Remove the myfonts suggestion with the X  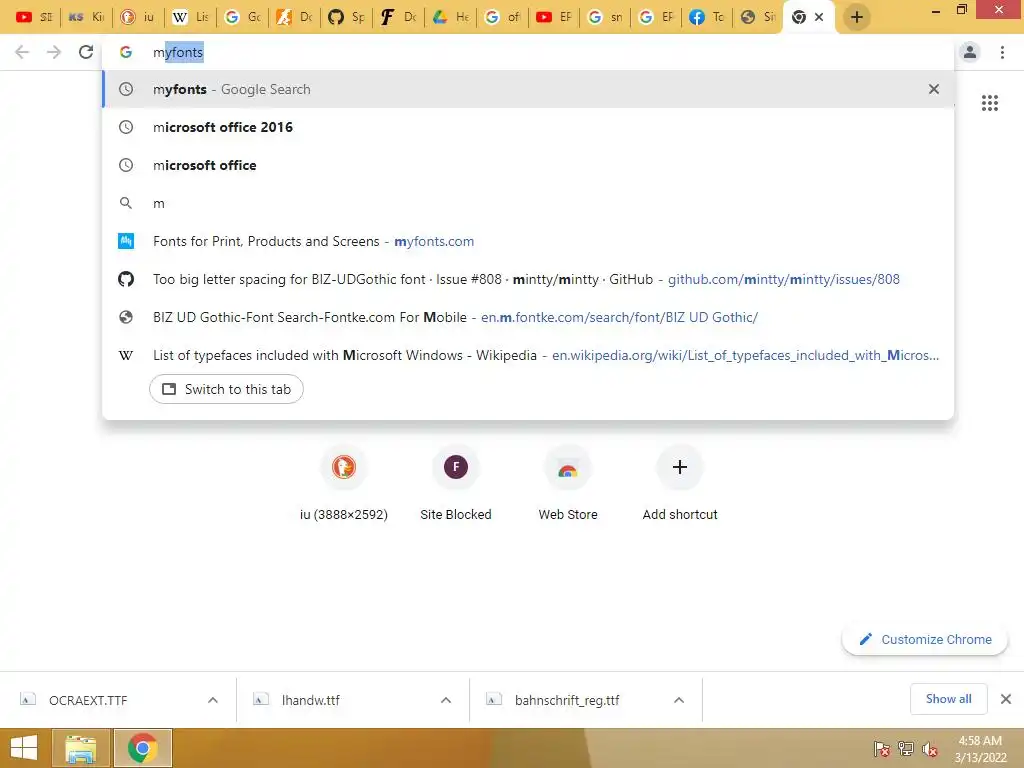934,89
